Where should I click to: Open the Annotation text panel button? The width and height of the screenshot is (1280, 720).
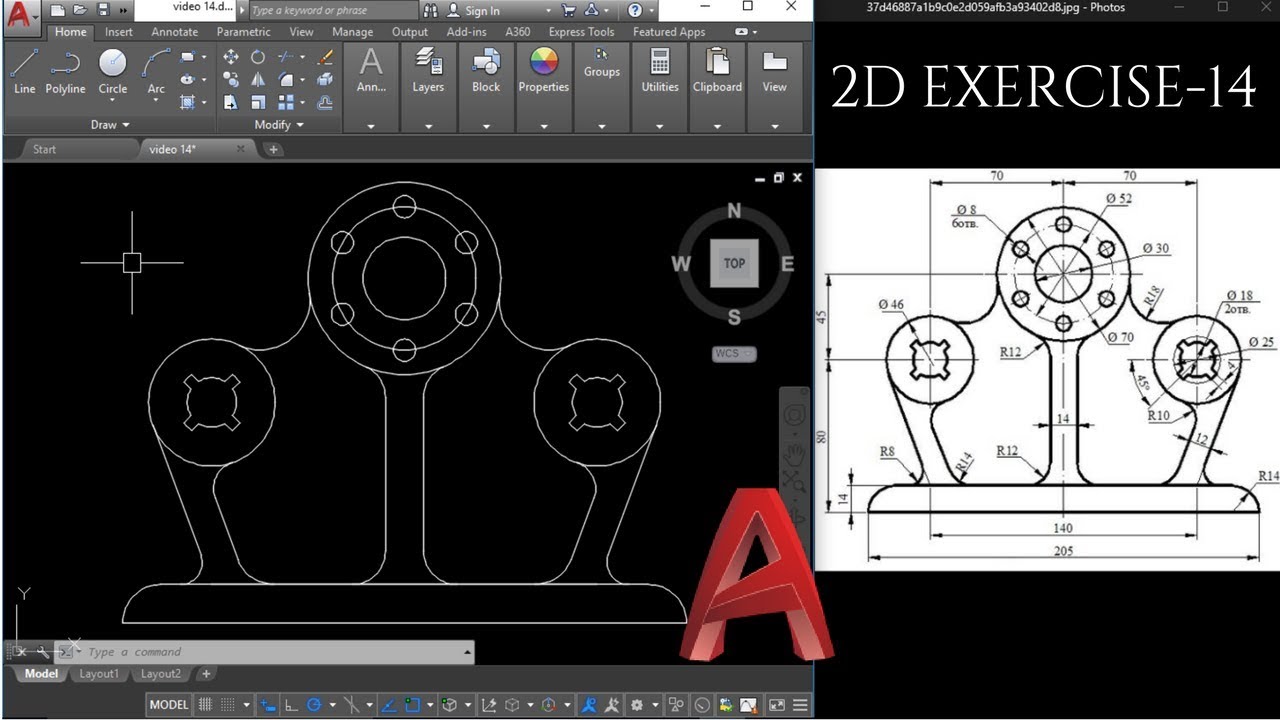click(x=371, y=70)
